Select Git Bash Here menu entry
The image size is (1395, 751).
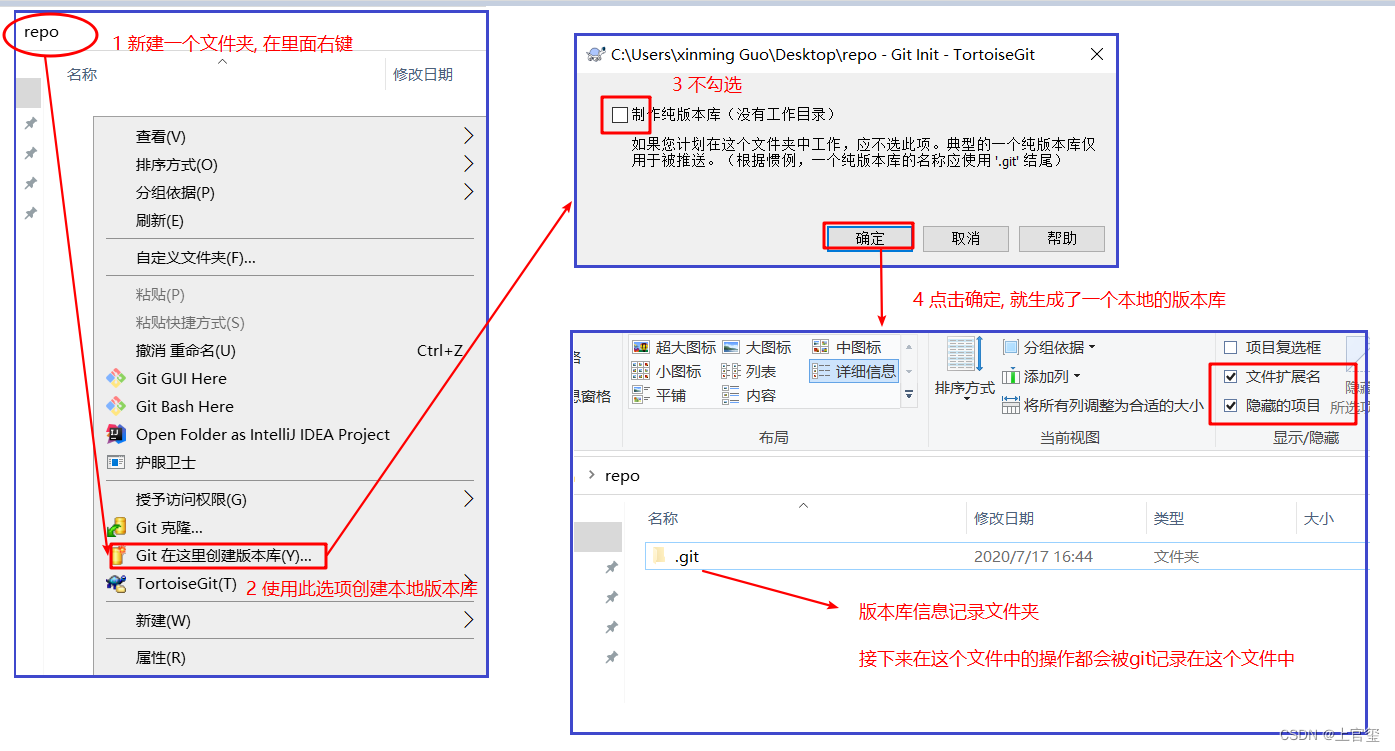[x=185, y=406]
